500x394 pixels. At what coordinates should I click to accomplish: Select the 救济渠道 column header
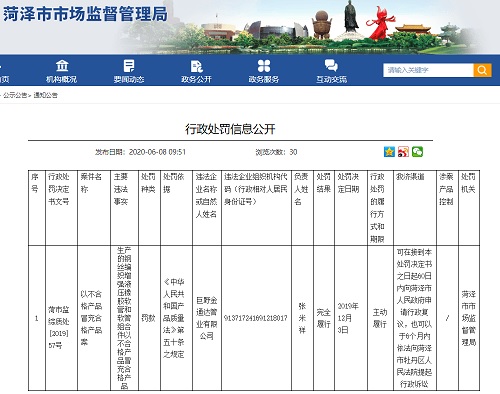click(415, 208)
